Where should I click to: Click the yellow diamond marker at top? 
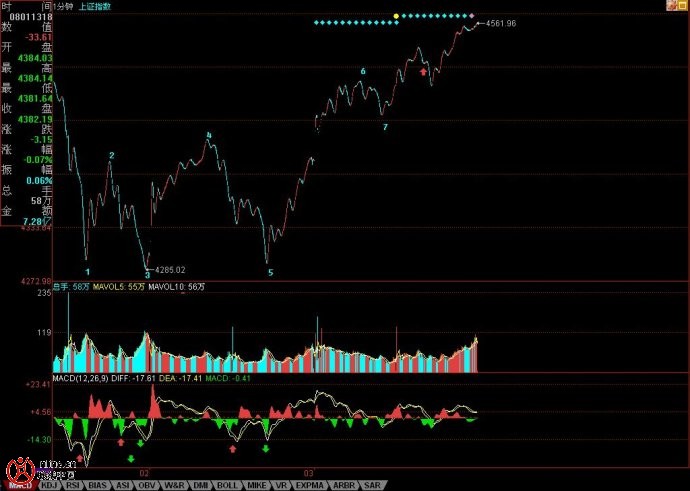396,16
